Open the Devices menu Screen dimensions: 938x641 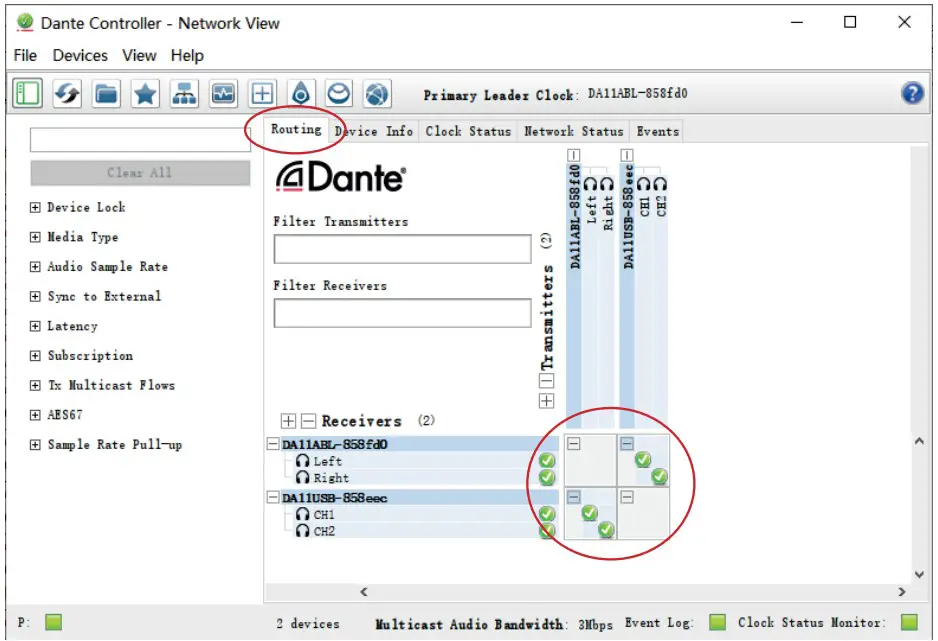pos(80,56)
